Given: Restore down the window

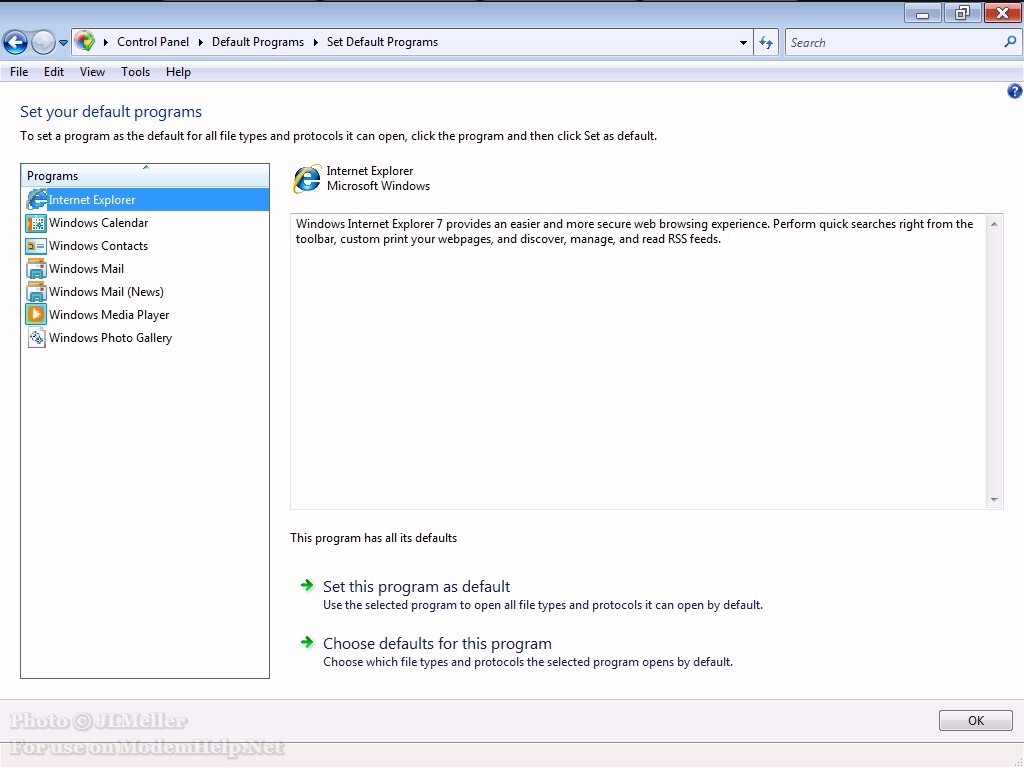Looking at the screenshot, I should [x=962, y=13].
